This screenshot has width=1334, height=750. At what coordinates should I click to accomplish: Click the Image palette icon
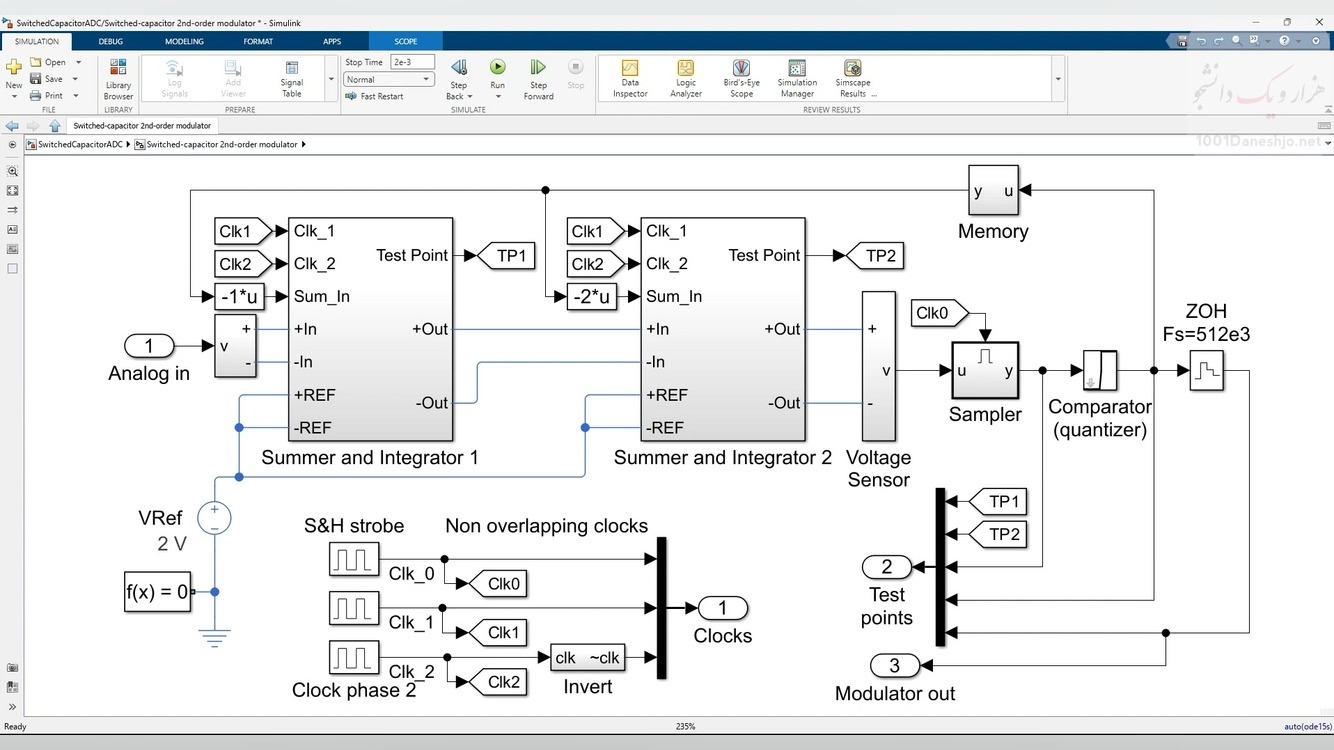[x=12, y=248]
